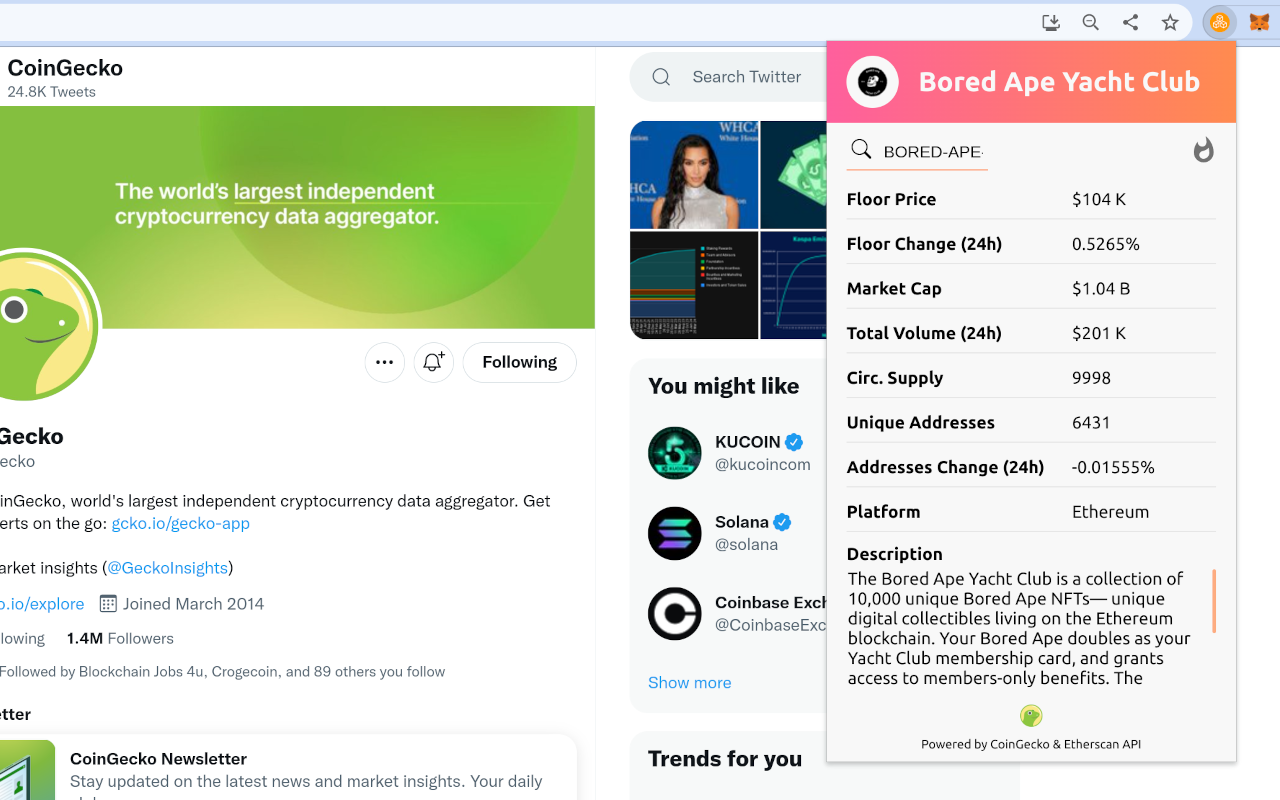
Task: Click the Unique Addresses value 6431
Action: [1091, 422]
